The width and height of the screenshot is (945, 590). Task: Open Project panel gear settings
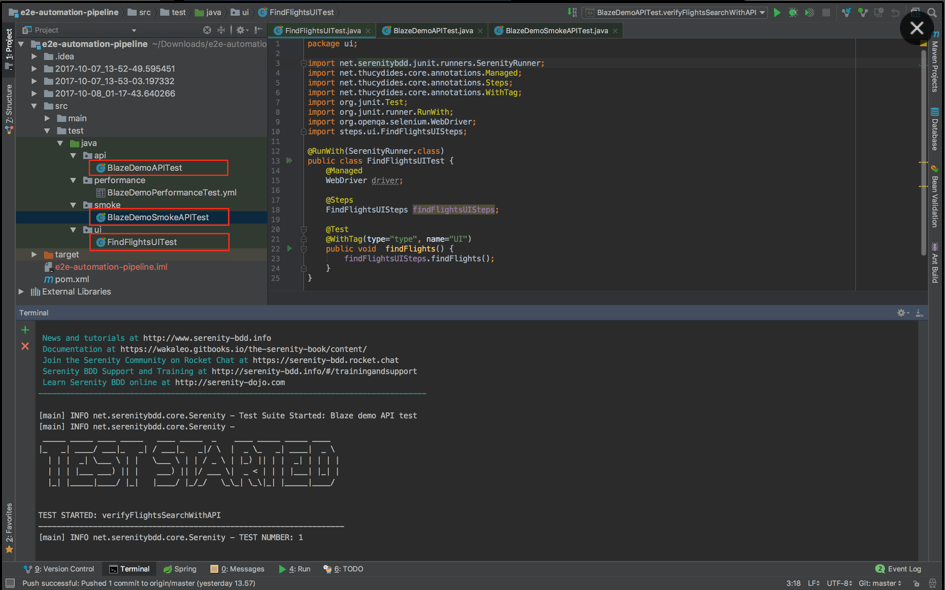click(x=240, y=30)
